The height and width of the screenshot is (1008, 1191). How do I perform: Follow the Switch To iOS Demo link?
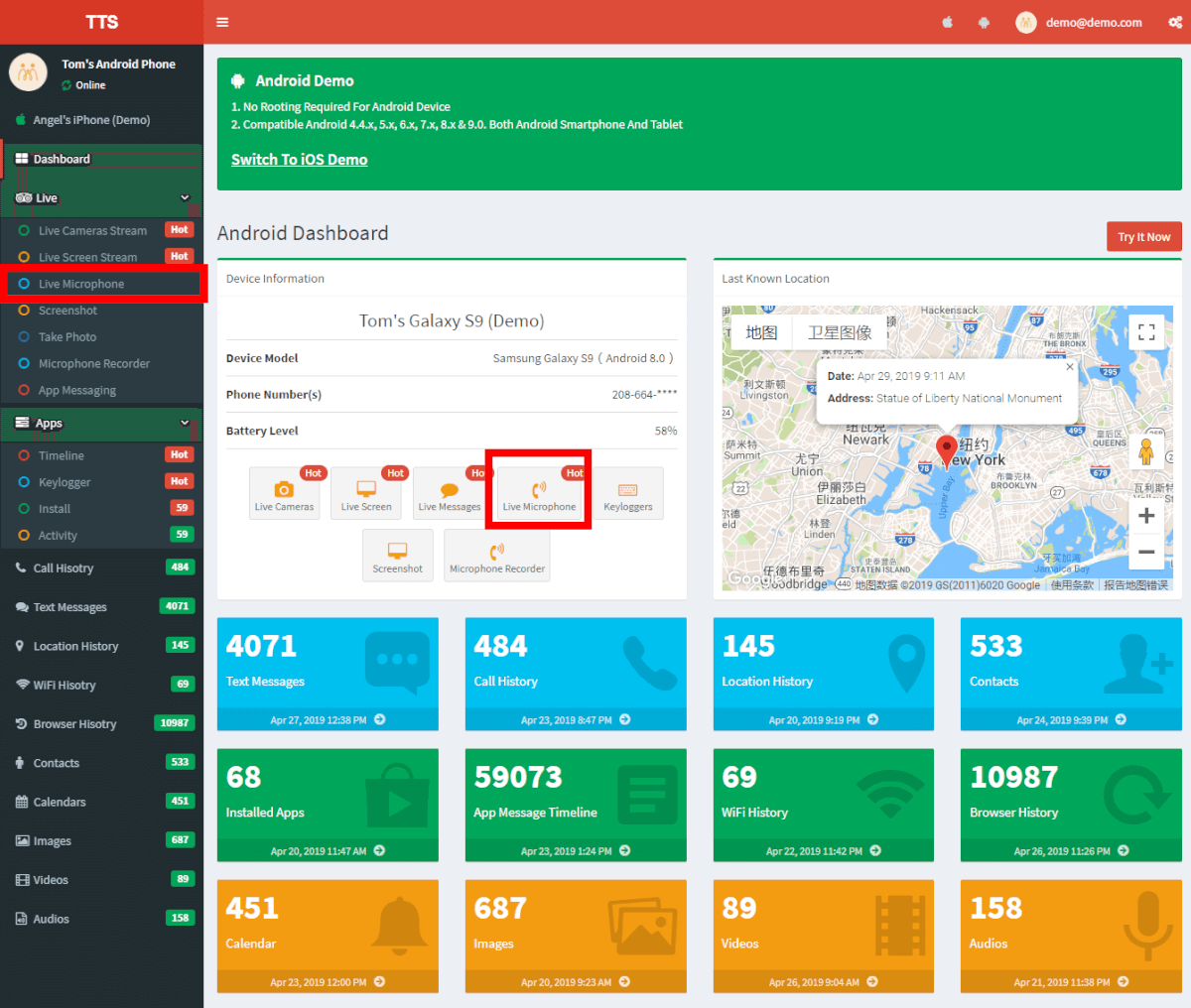coord(300,160)
